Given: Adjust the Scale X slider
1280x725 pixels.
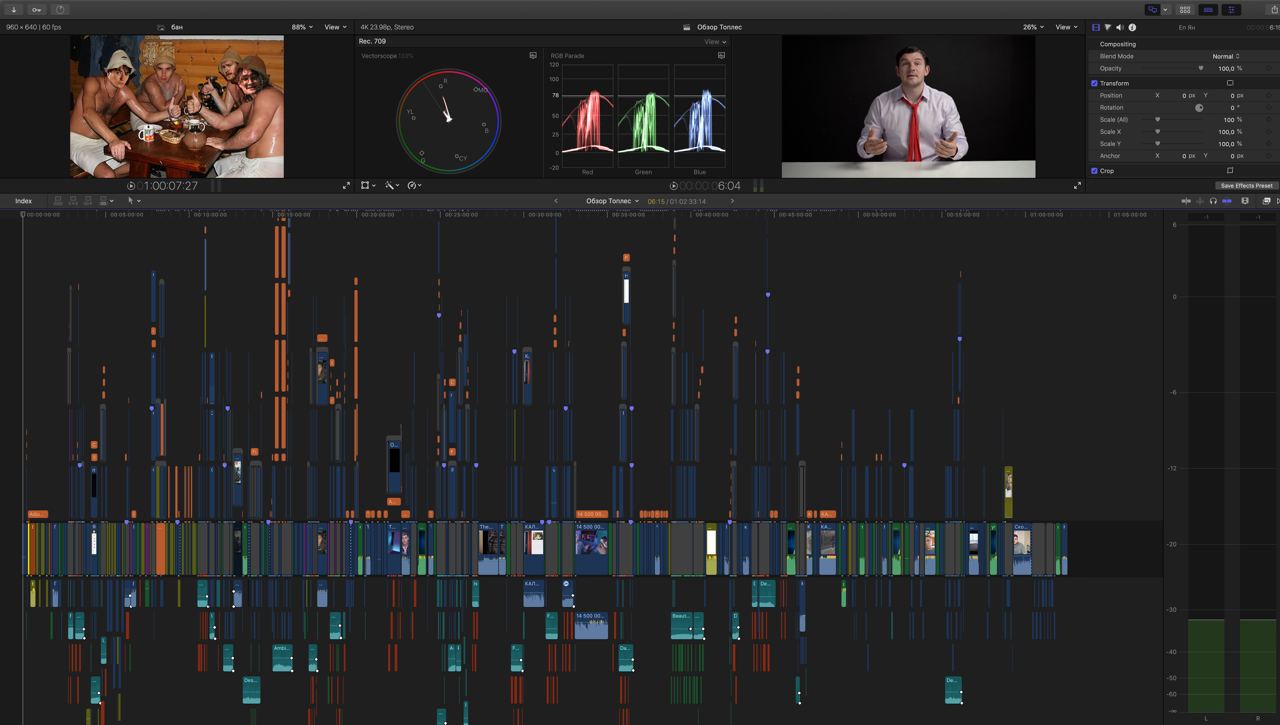Looking at the screenshot, I should click(1158, 131).
